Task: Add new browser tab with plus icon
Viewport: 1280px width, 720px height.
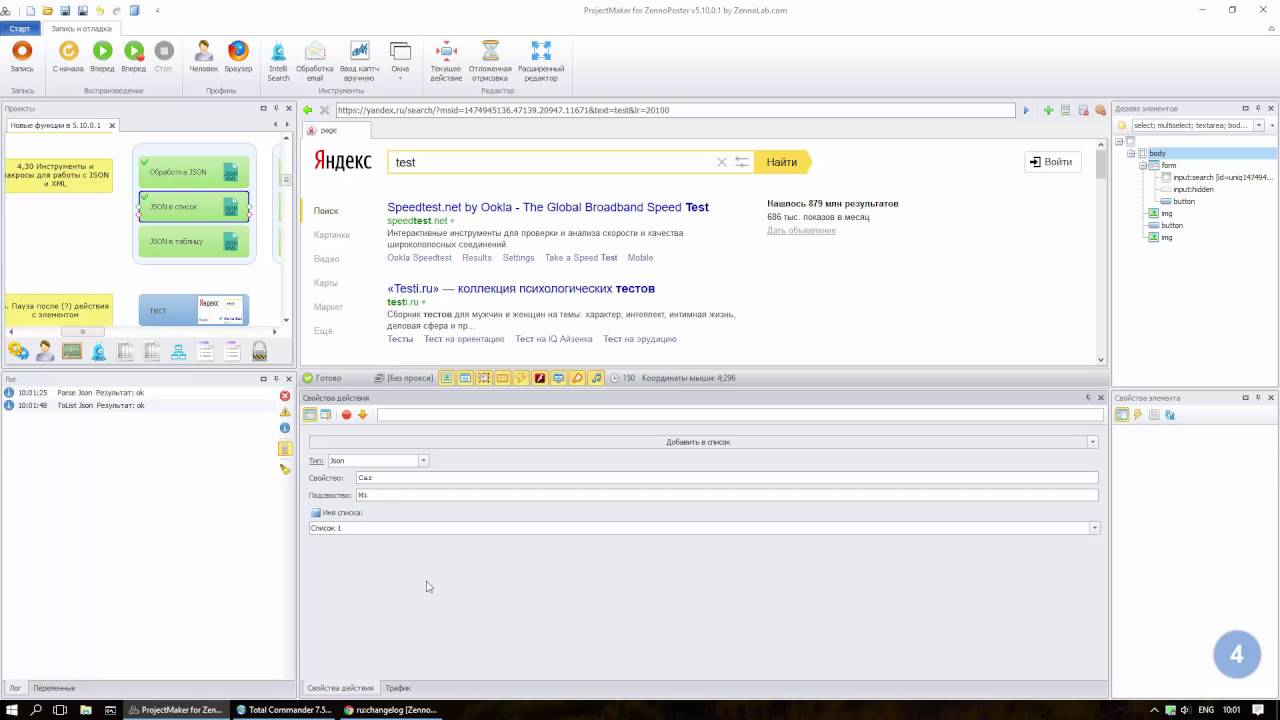Action: [x=1048, y=110]
